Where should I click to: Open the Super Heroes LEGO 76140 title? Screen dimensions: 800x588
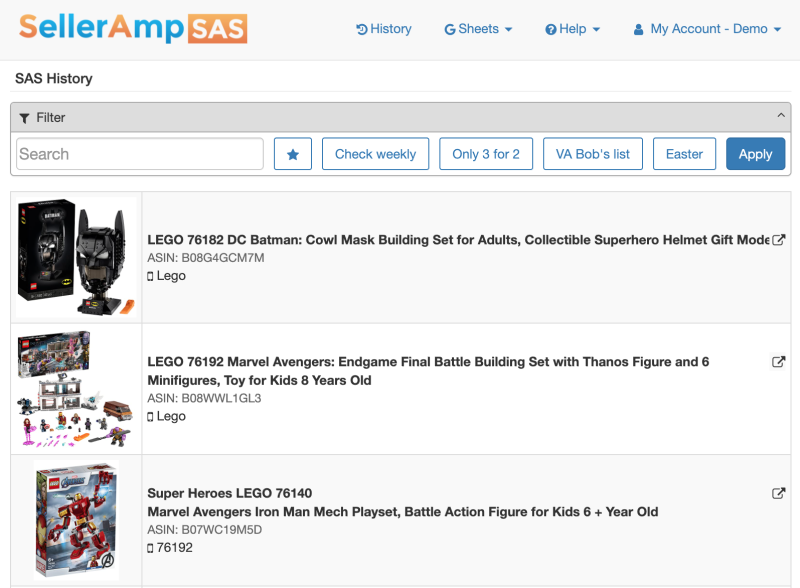pyautogui.click(x=403, y=502)
